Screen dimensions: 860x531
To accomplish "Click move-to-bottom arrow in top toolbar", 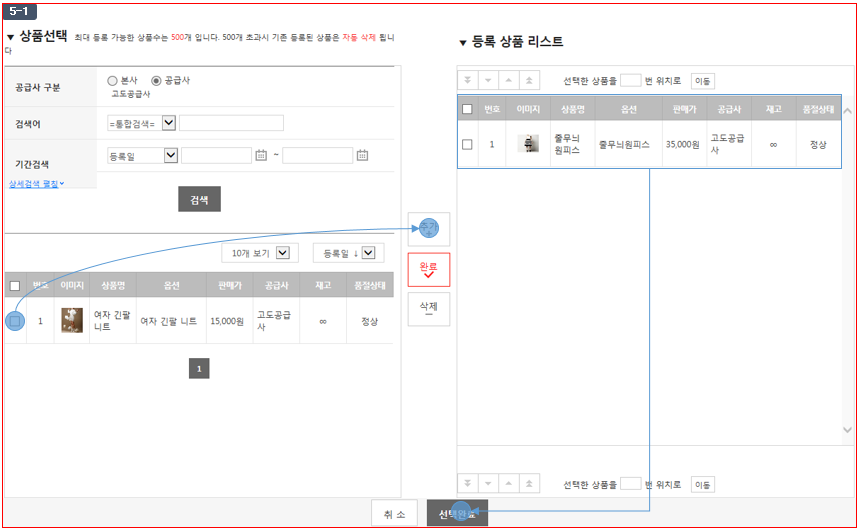I will point(467,81).
